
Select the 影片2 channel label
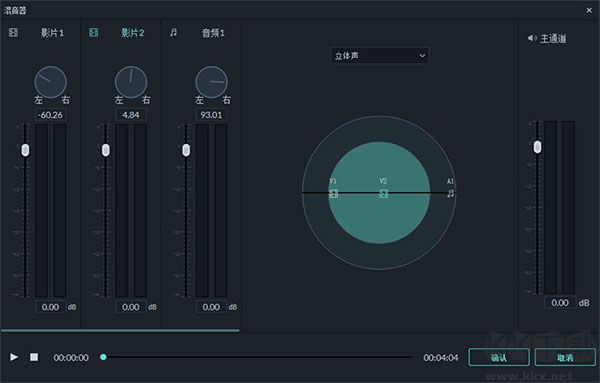click(133, 33)
